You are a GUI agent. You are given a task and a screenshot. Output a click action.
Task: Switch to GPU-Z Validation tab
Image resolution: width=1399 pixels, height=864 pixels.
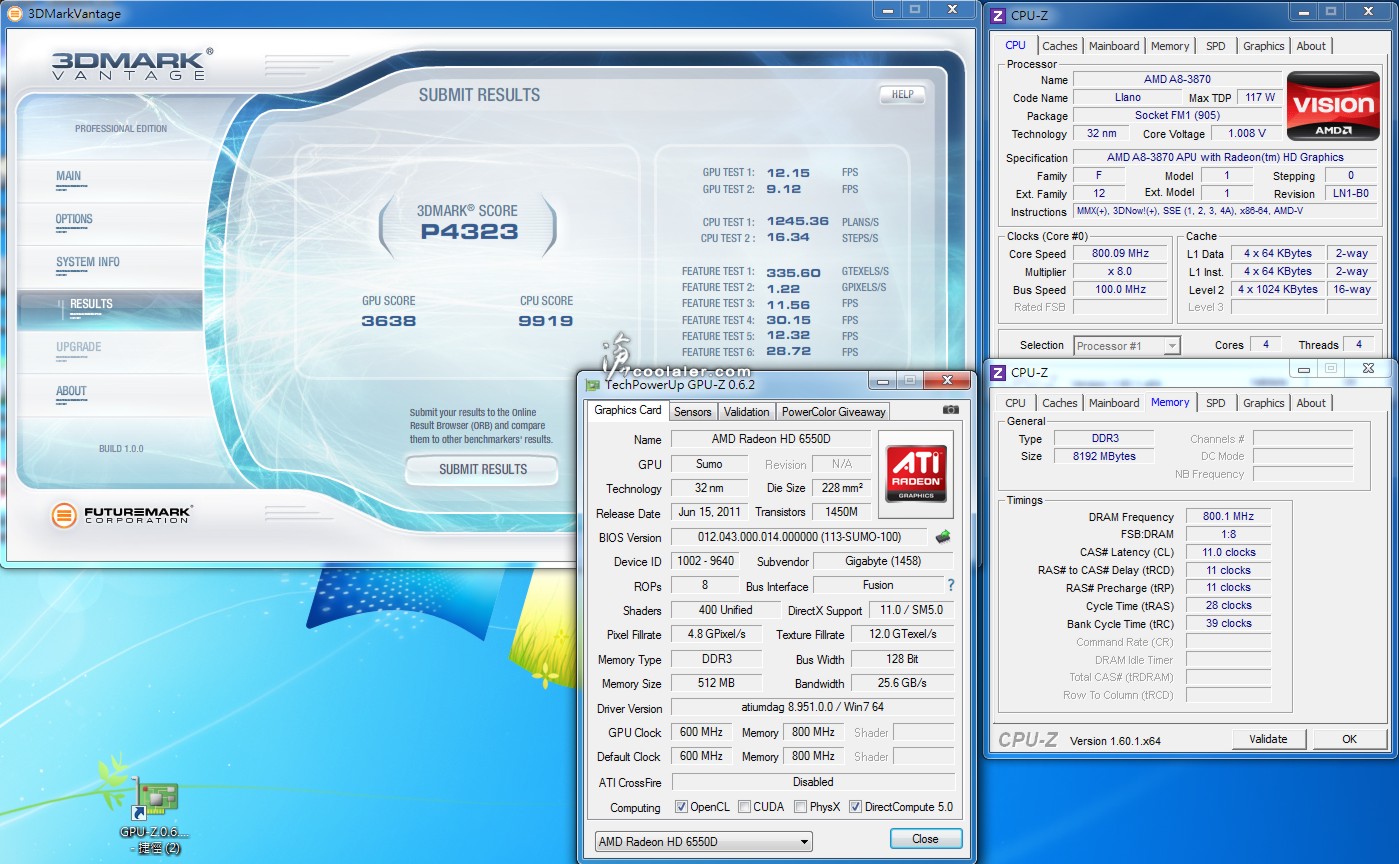[x=747, y=411]
